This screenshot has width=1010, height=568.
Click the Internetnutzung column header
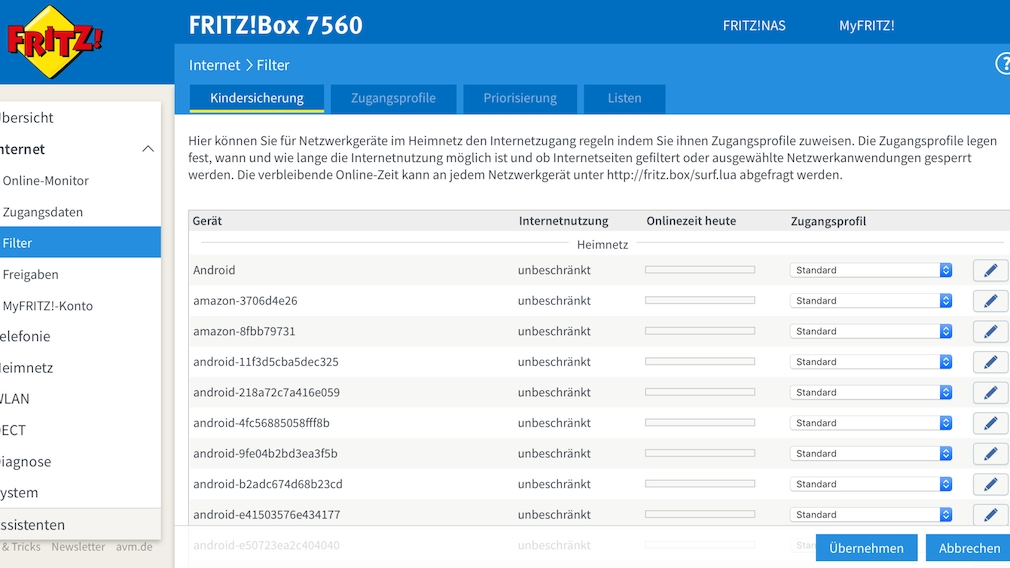pyautogui.click(x=564, y=221)
